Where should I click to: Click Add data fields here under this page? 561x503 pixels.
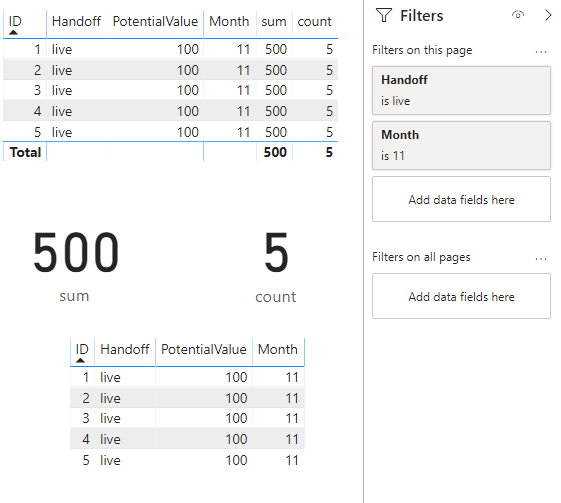point(461,199)
